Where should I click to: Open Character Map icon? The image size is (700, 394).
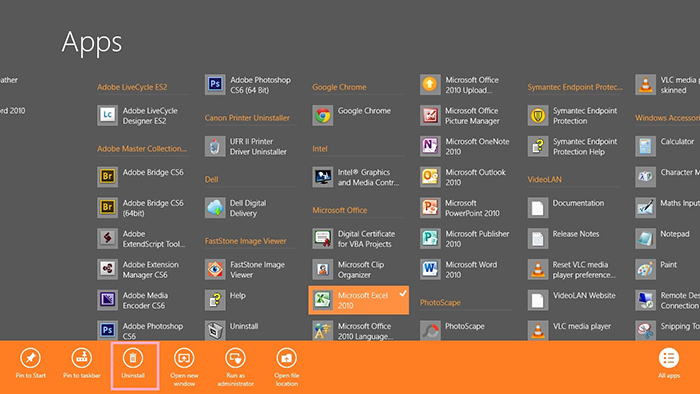(646, 177)
